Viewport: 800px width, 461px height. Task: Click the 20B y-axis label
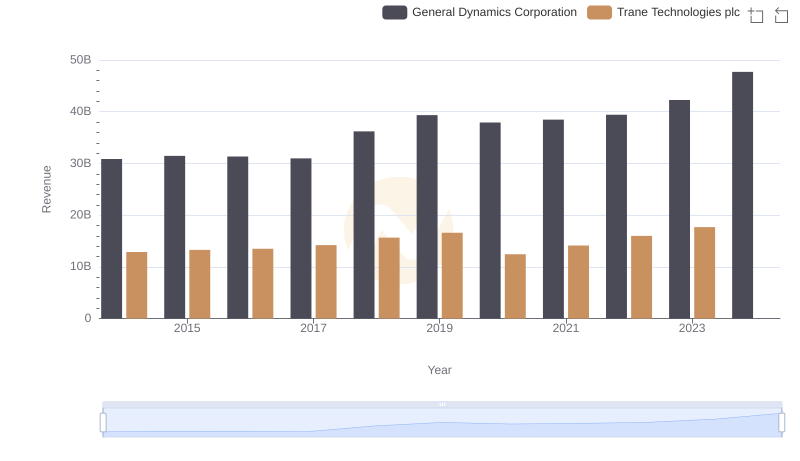click(81, 215)
